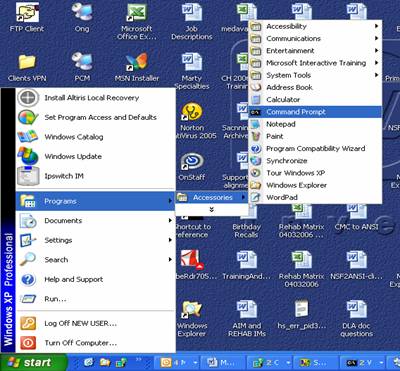Expand the Entertainment submenu
The image size is (400, 371).
[x=315, y=51]
